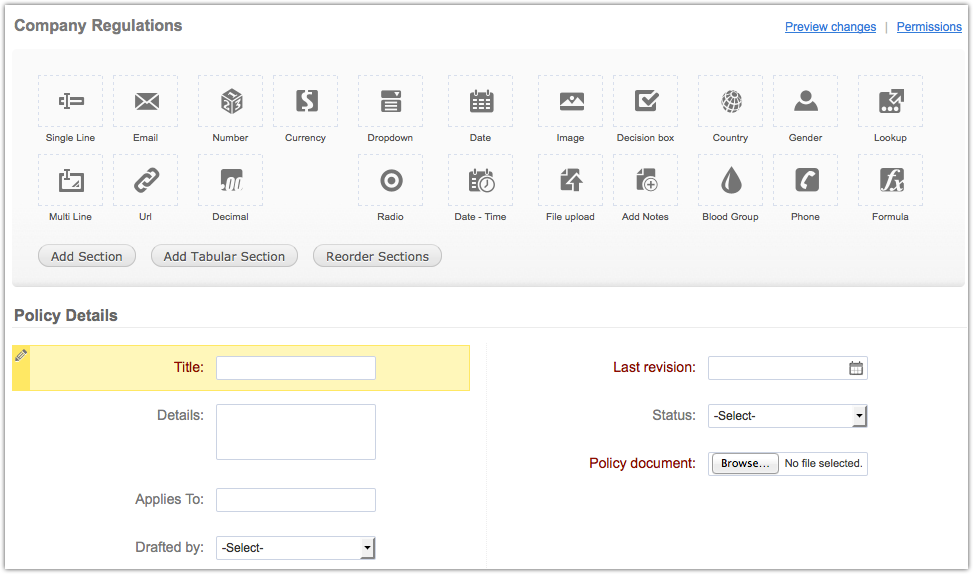Select the Dropdown field type icon
The height and width of the screenshot is (574, 973).
point(390,101)
